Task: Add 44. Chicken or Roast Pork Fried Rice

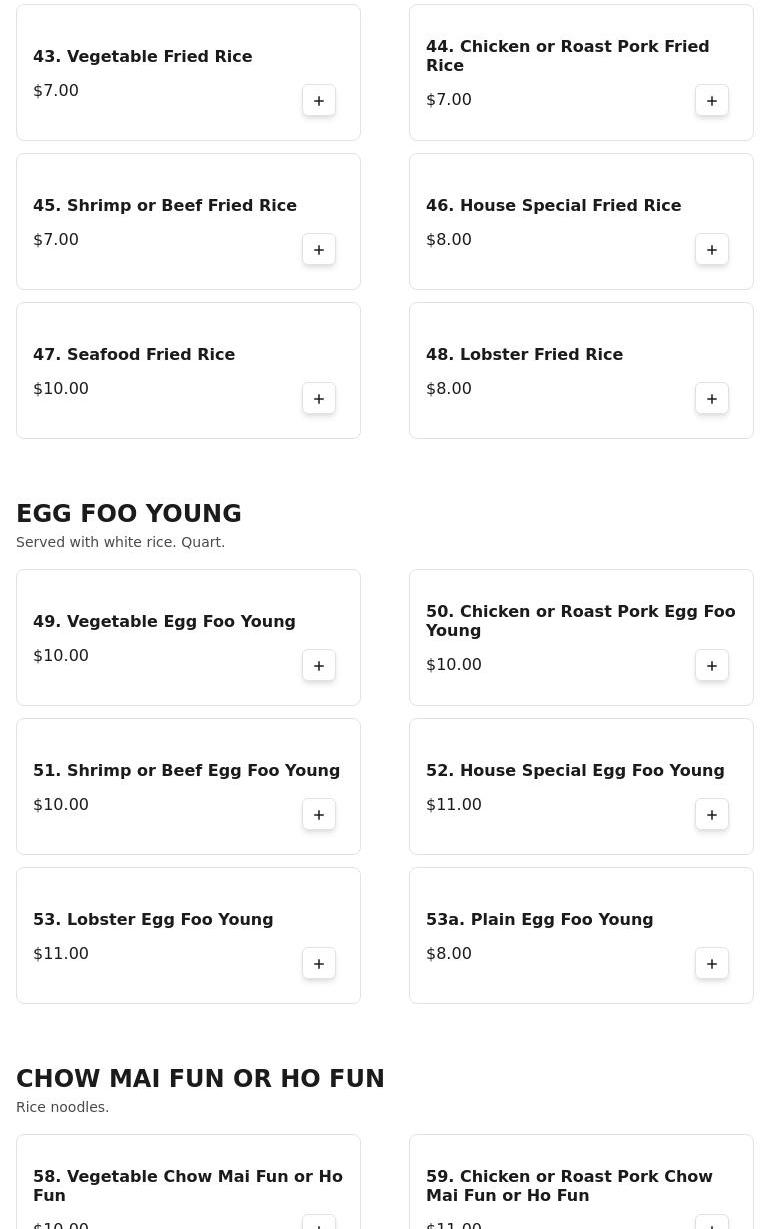Action: click(712, 101)
